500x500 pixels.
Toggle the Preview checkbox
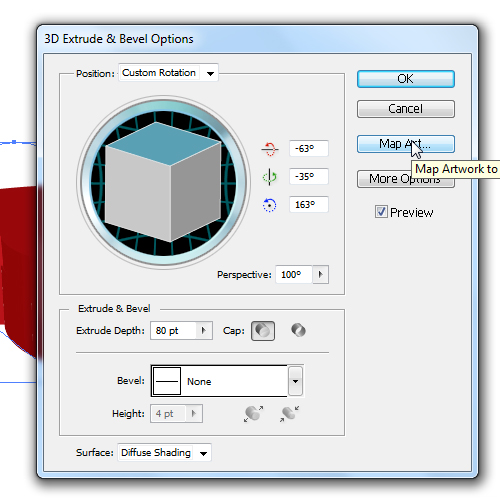(381, 212)
